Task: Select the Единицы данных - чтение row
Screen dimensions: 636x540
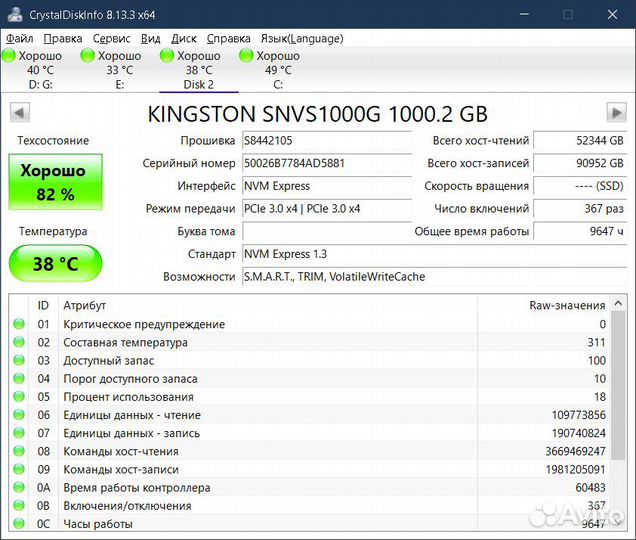Action: [309, 415]
